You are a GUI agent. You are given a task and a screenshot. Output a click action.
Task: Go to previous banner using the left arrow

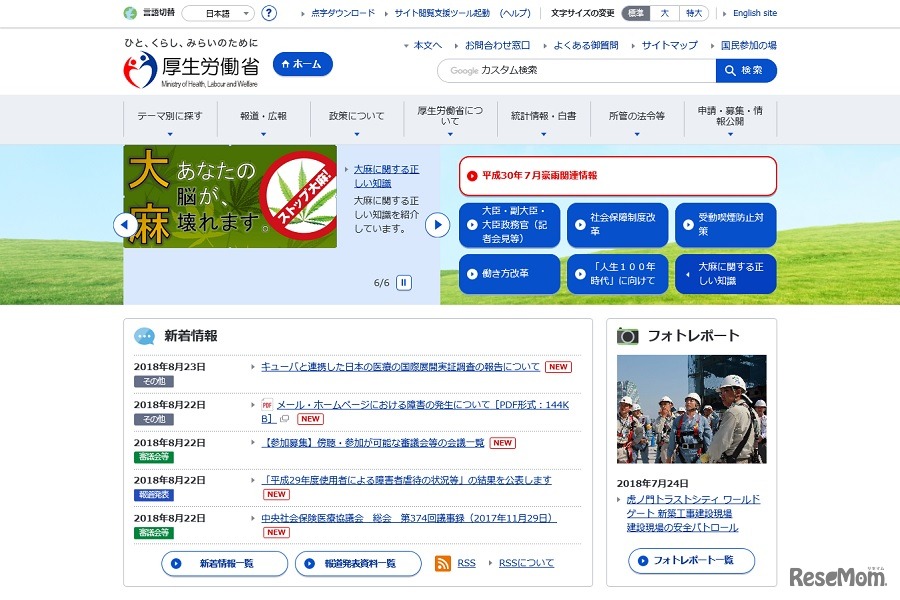[125, 225]
